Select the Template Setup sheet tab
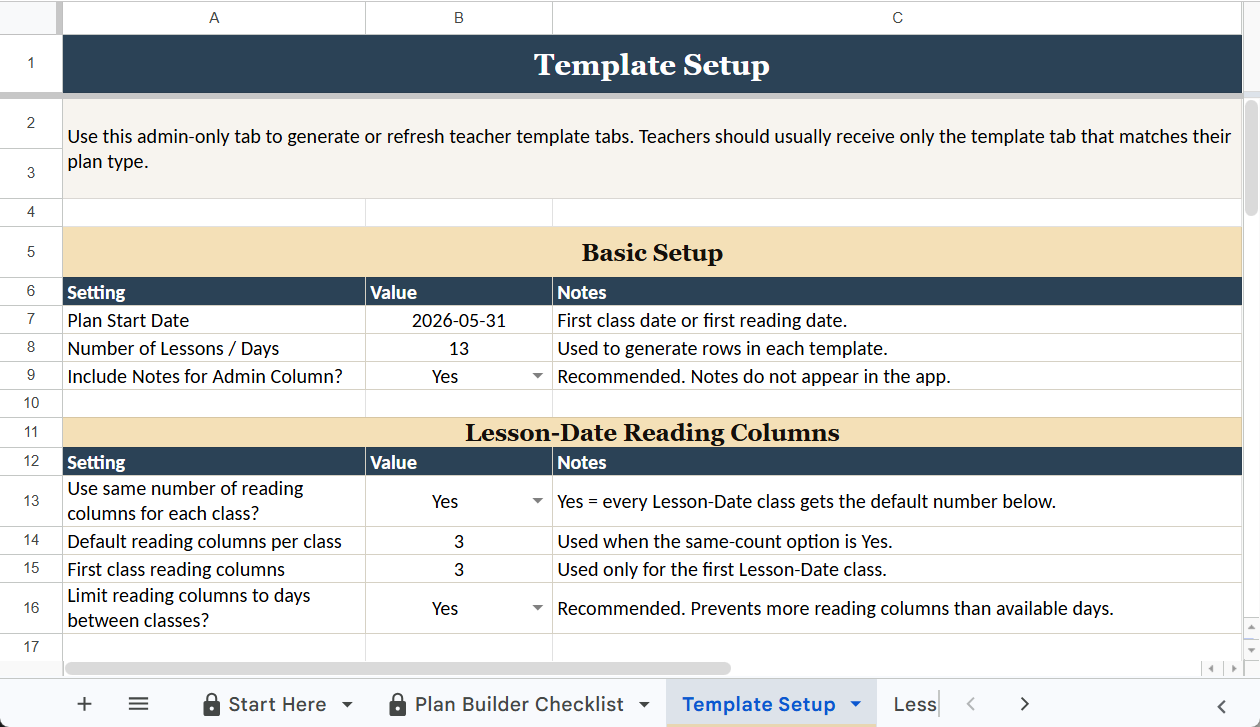The width and height of the screenshot is (1260, 727). click(x=758, y=704)
